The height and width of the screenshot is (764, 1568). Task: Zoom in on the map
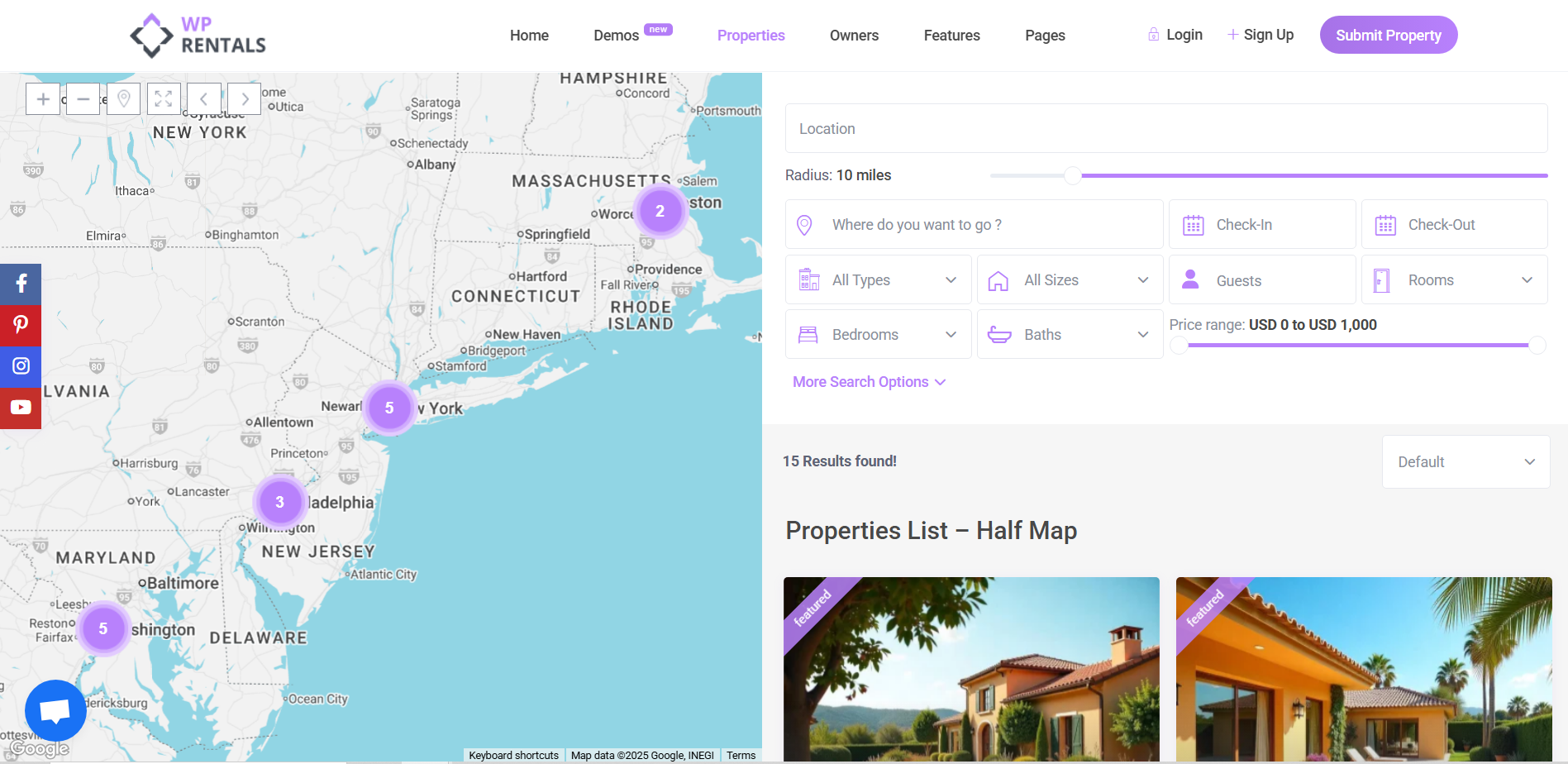pos(43,99)
